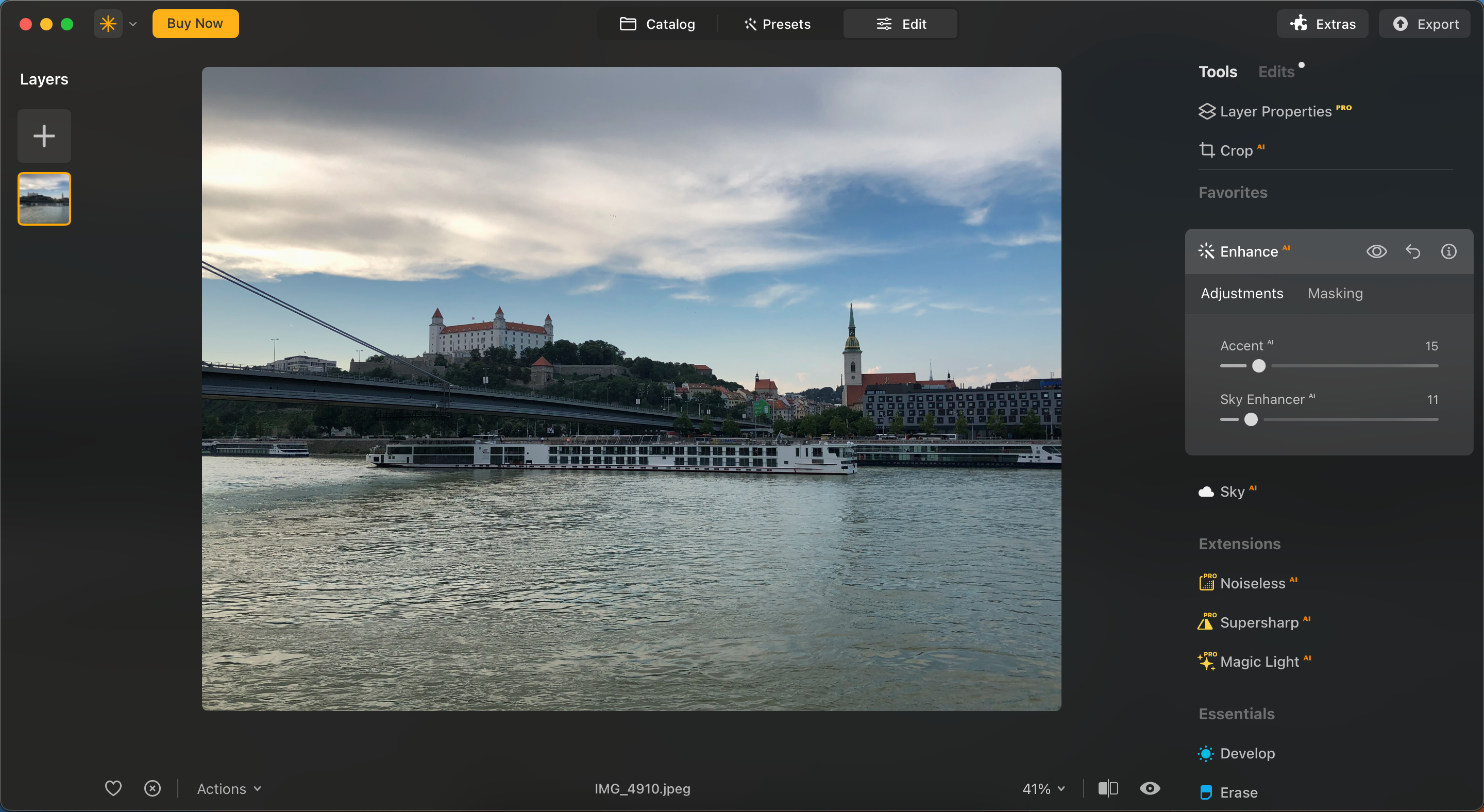Add a new layer with the plus button
The height and width of the screenshot is (812, 1484).
(44, 136)
